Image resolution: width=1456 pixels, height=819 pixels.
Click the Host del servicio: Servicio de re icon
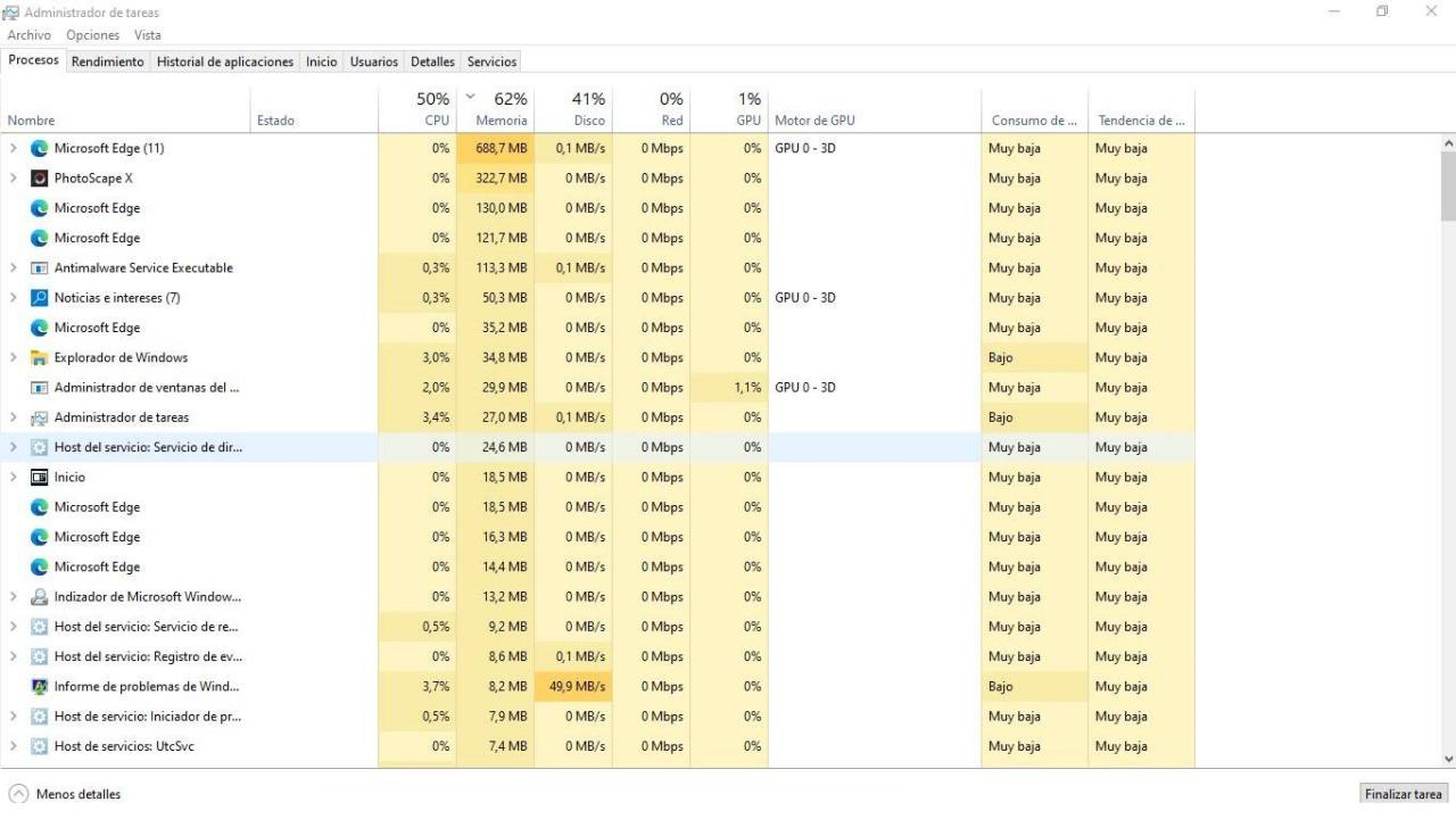tap(39, 627)
